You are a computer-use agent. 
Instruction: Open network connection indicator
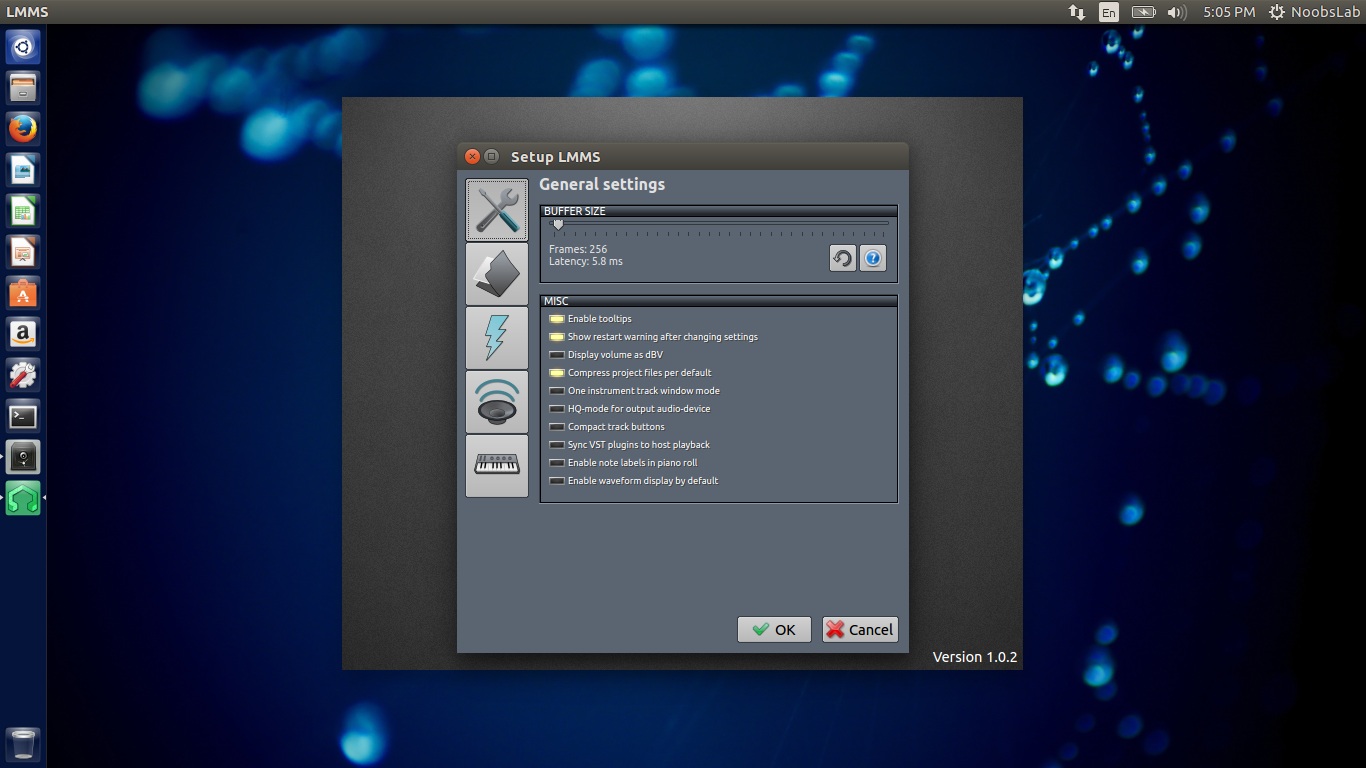click(x=1076, y=12)
